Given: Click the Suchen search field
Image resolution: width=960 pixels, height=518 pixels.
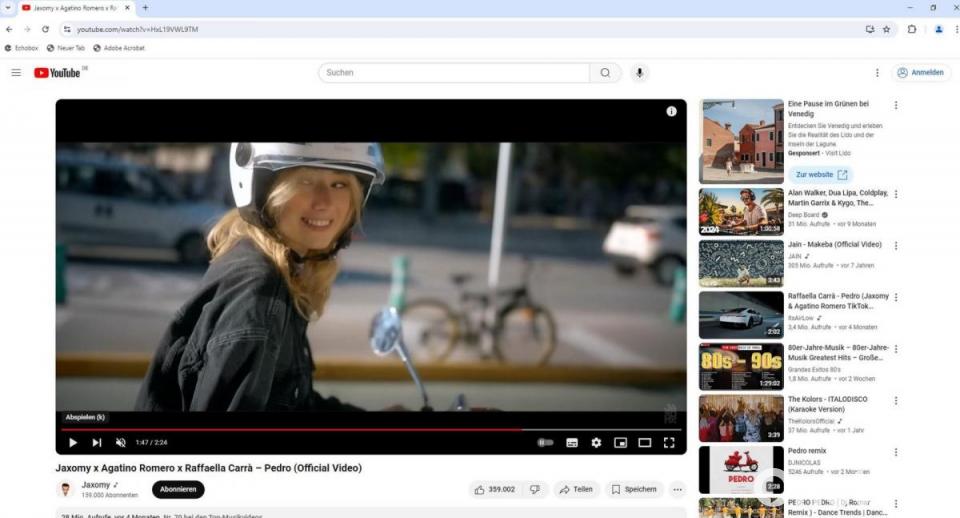Looking at the screenshot, I should (x=454, y=73).
